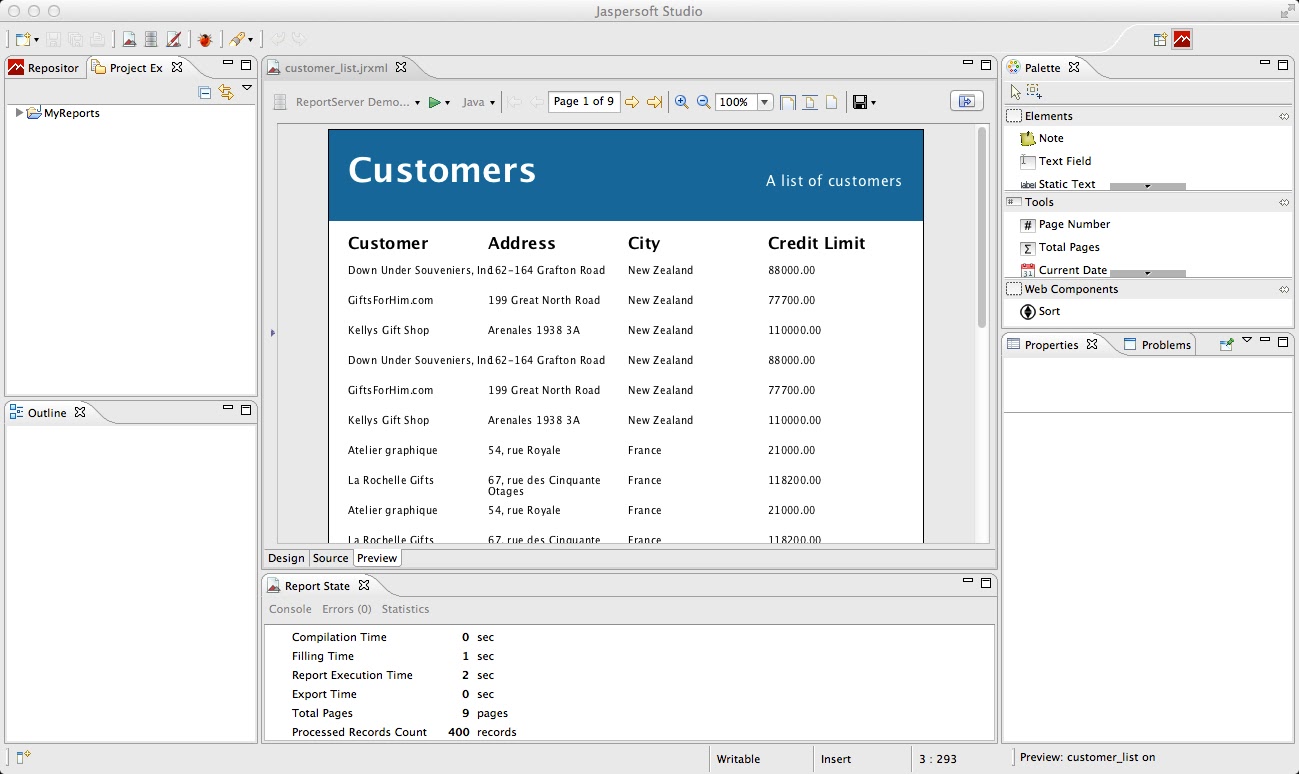Screen dimensions: 1299x774
Task: Open the run mode dropdown arrow
Action: click(x=447, y=103)
